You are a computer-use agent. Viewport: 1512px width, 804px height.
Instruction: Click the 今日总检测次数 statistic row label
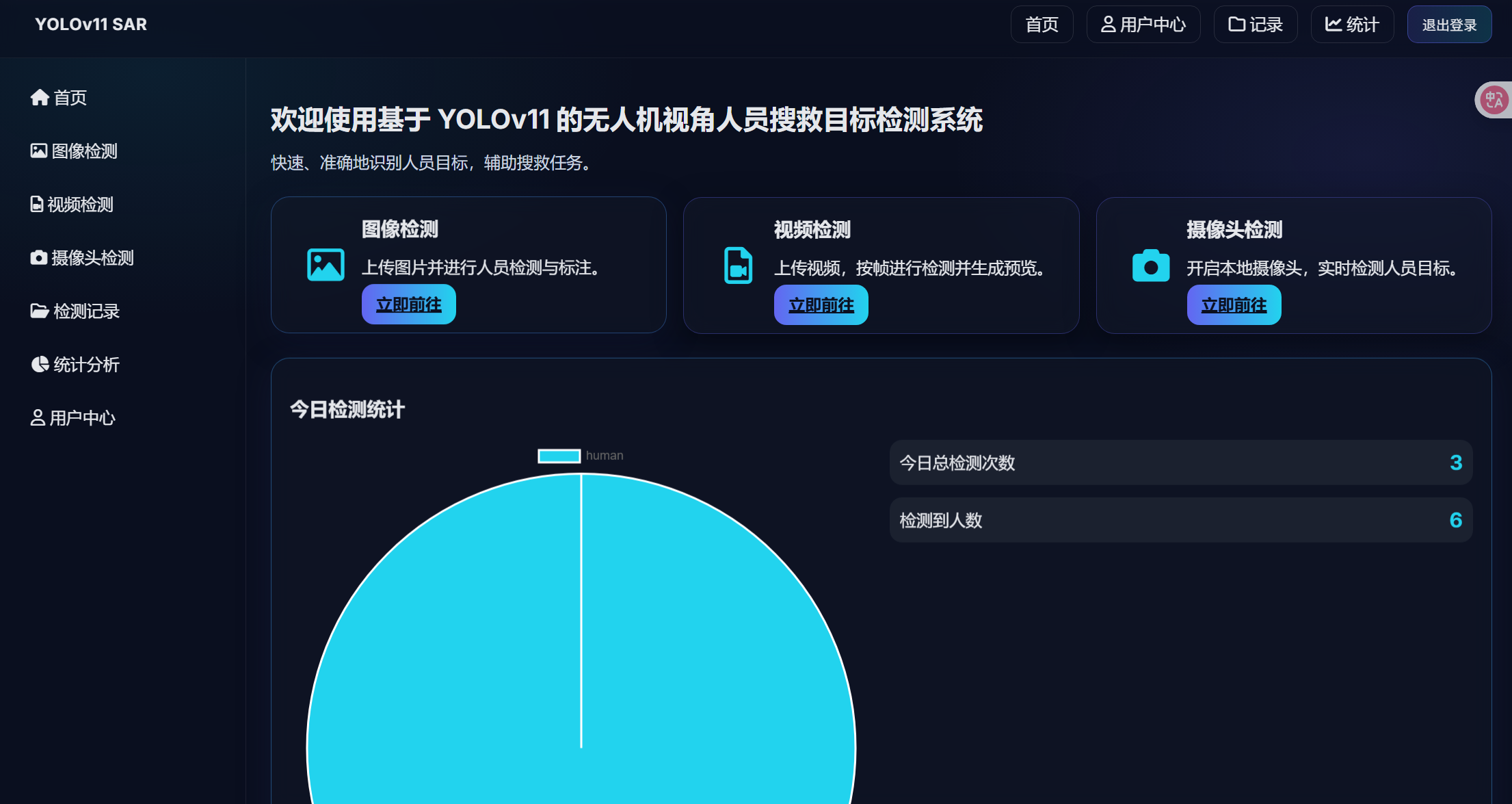pyautogui.click(x=957, y=463)
